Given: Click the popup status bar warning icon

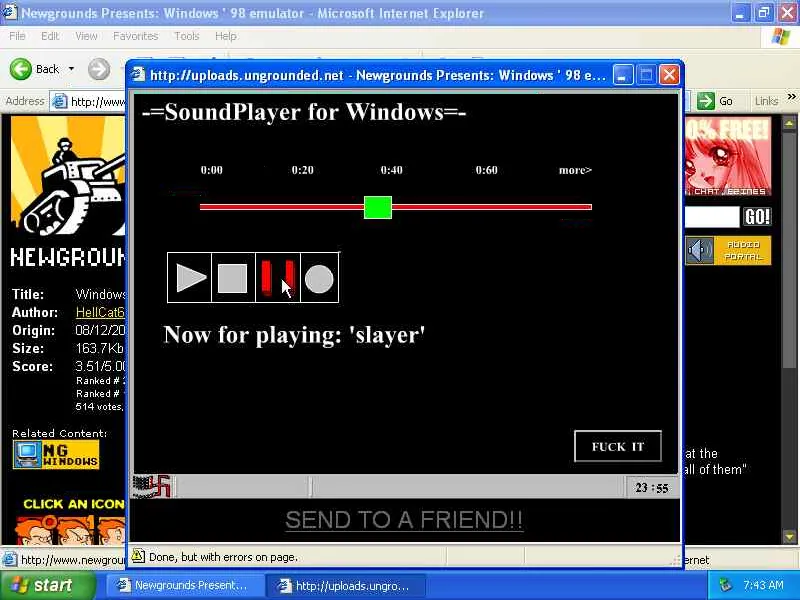Looking at the screenshot, I should (138, 556).
